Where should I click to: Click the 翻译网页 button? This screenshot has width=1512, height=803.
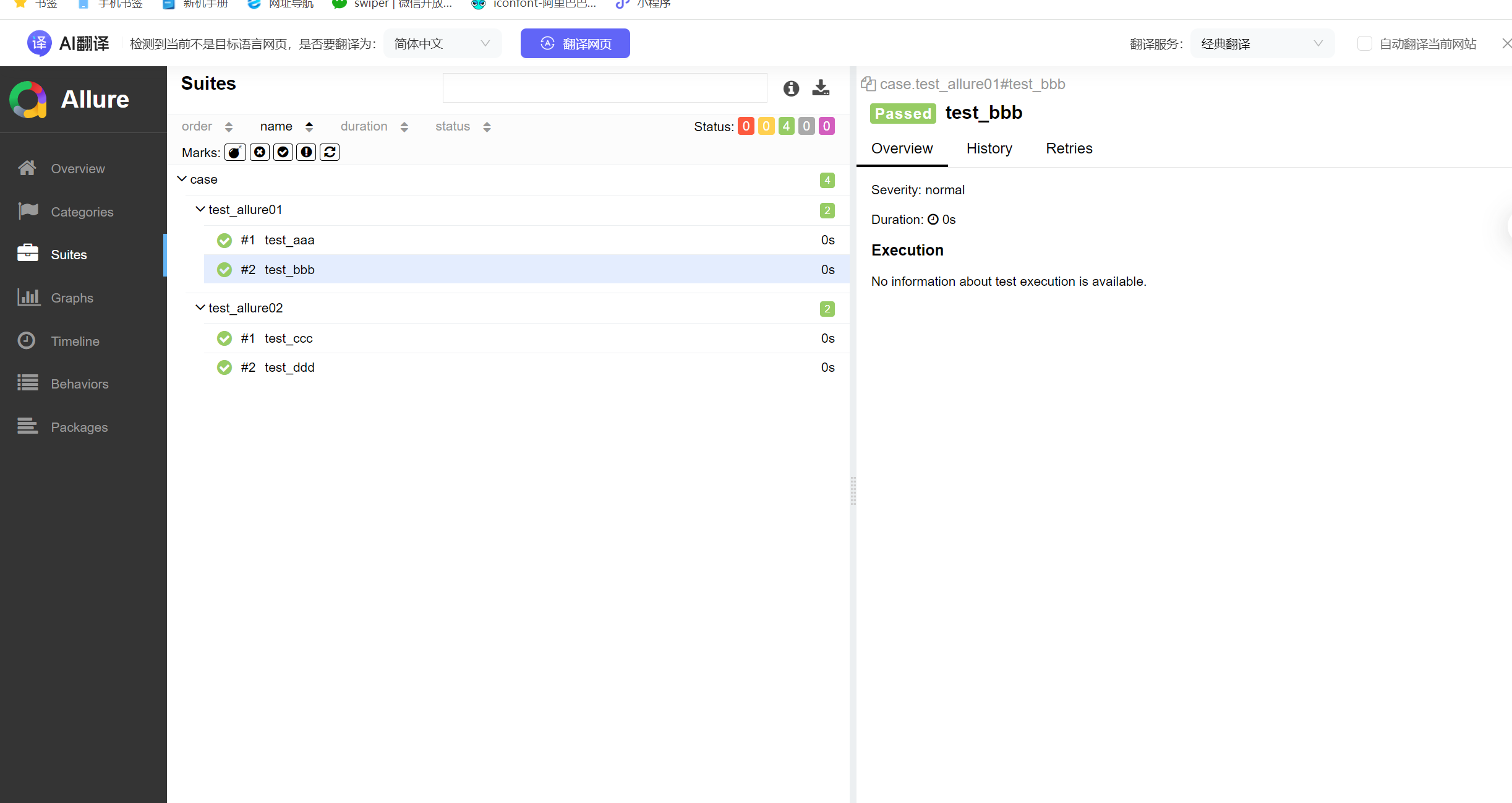click(575, 43)
